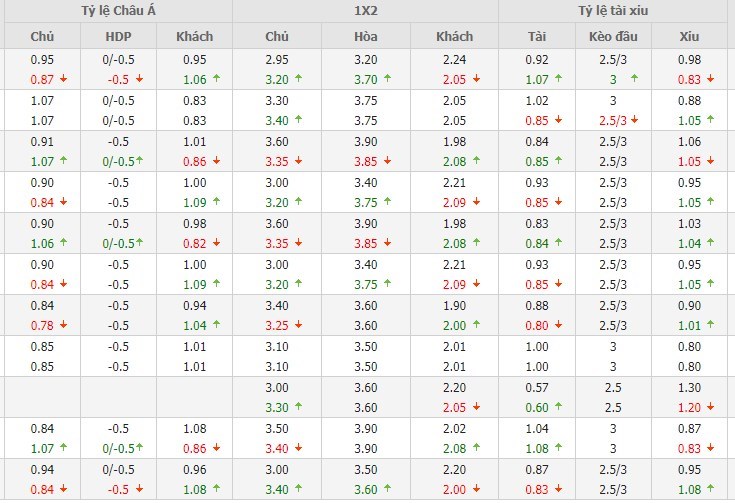Click the HDP column header
735x503 pixels.
pos(117,37)
